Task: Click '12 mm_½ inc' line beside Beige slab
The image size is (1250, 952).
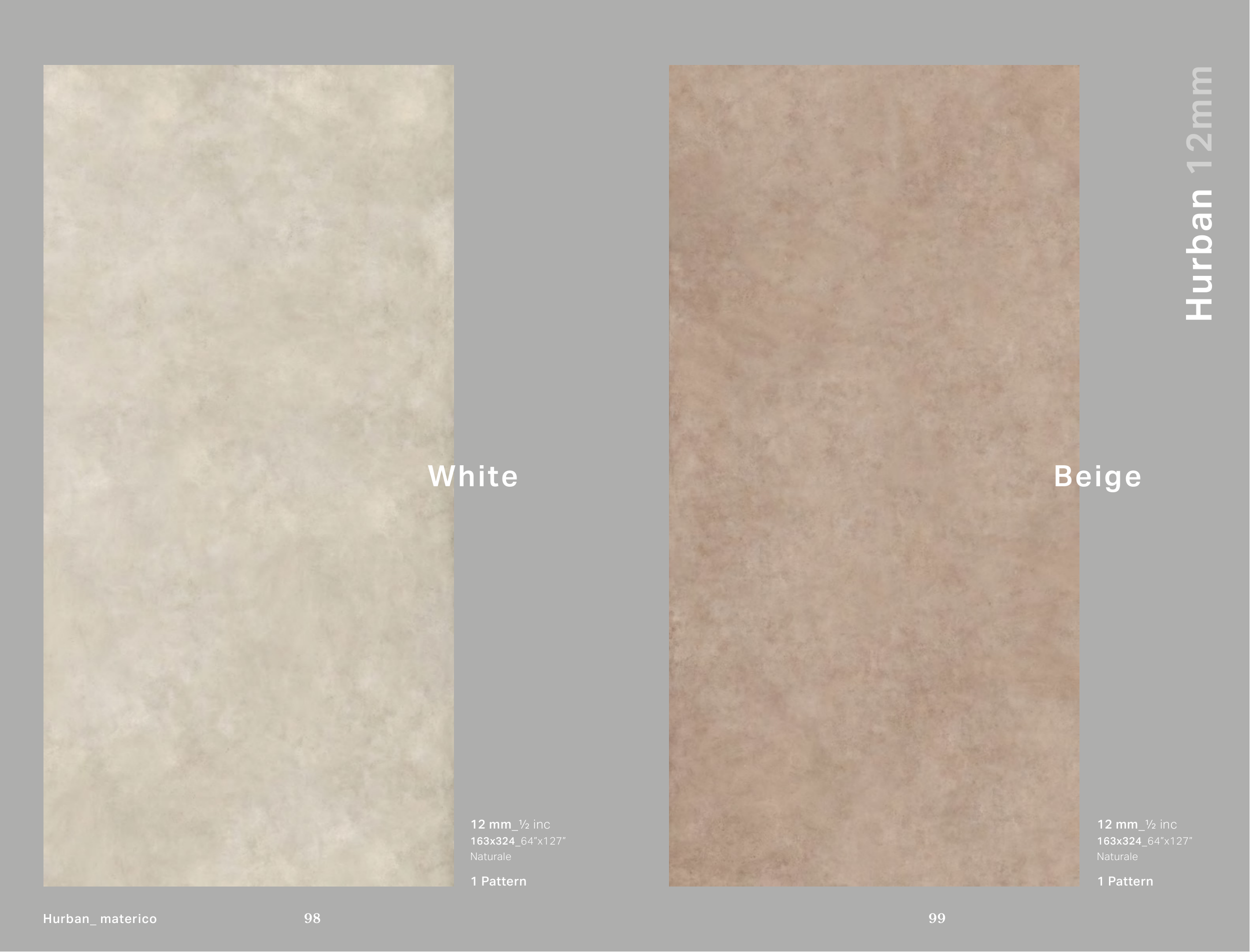Action: point(1136,825)
